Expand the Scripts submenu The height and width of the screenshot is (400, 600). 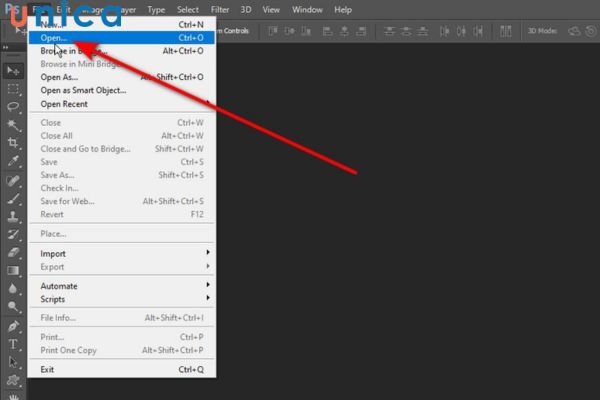click(122, 299)
